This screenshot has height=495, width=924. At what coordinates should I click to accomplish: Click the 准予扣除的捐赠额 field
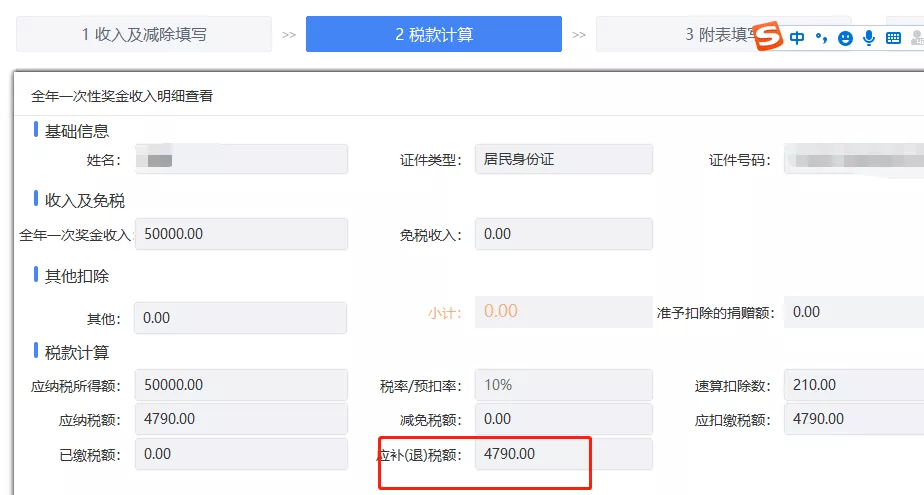tap(853, 312)
